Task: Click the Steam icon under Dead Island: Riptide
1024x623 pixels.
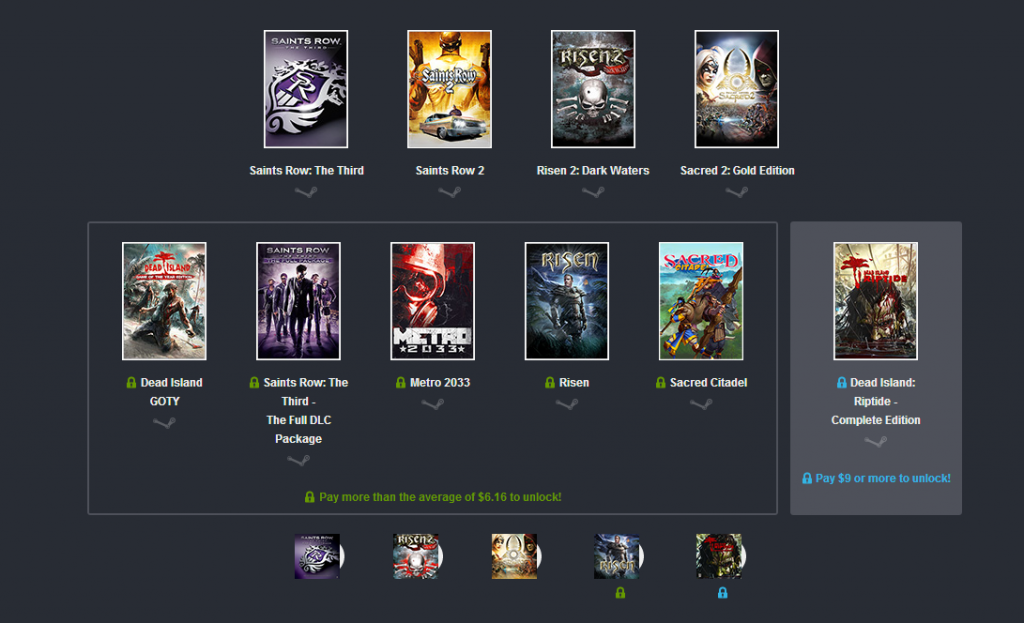Action: pyautogui.click(x=875, y=442)
